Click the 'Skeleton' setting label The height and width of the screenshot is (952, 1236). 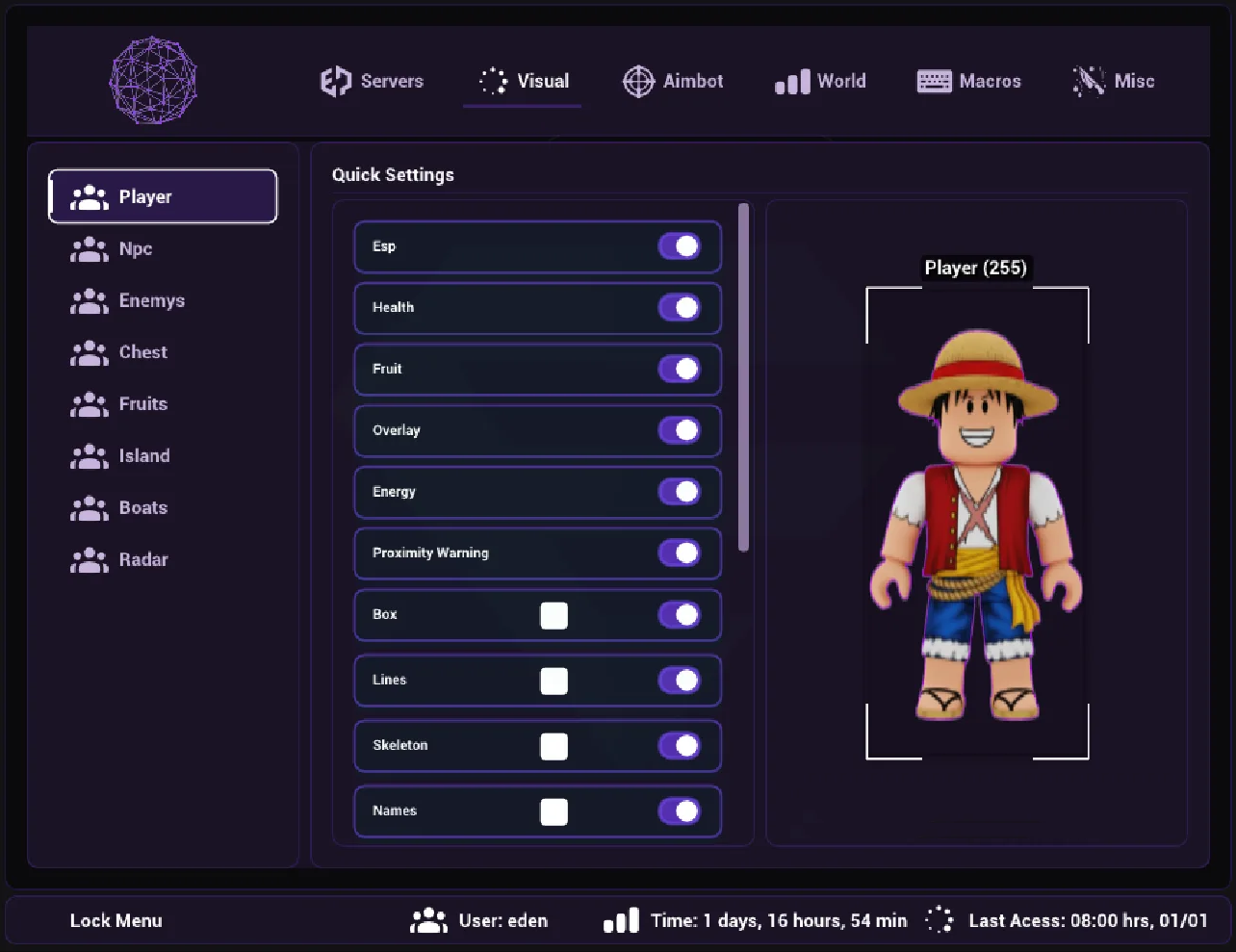click(399, 746)
